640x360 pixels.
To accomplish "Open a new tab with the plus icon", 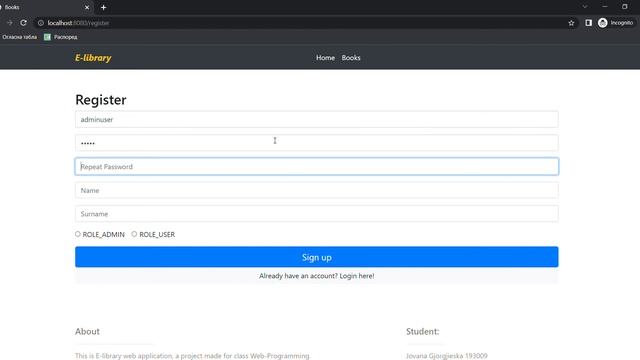I will click(103, 7).
